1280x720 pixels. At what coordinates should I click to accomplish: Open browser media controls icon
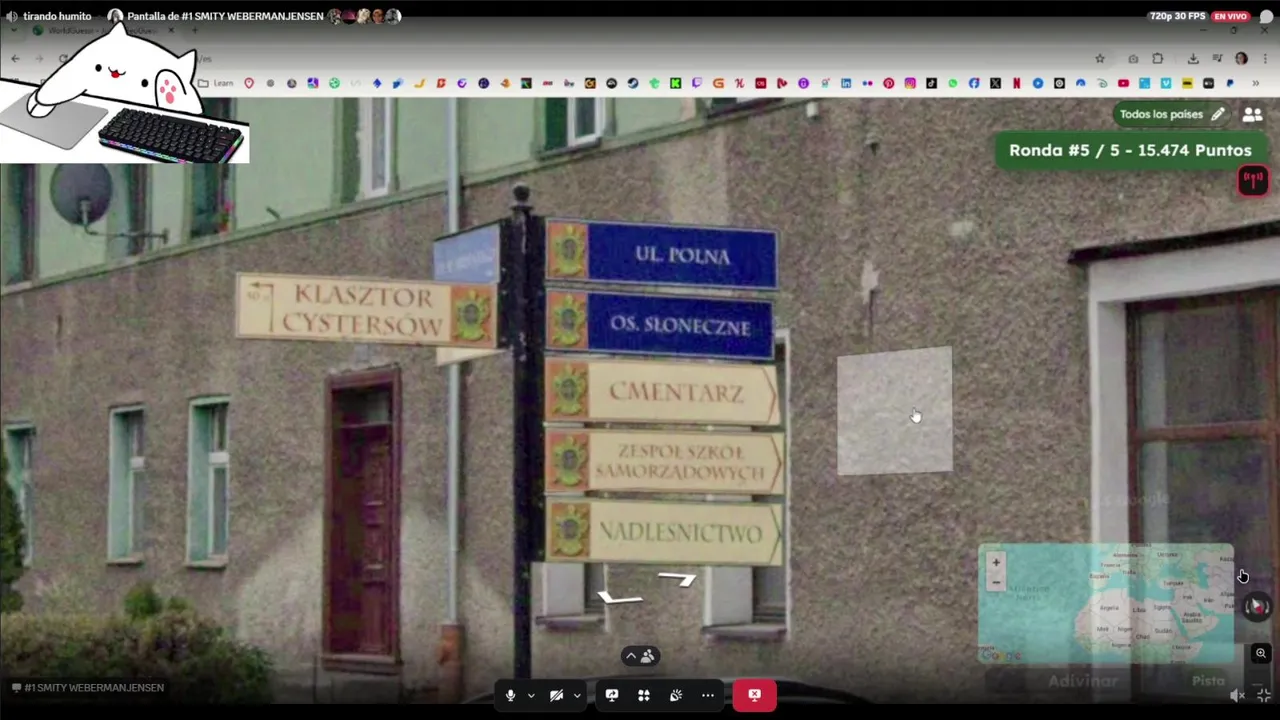point(1217,59)
